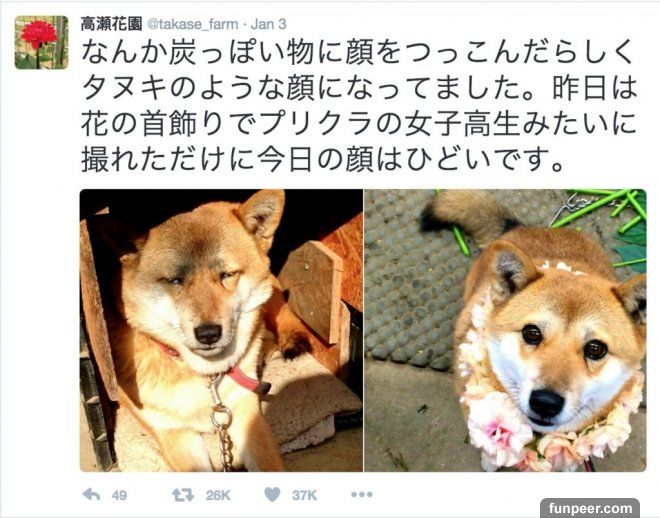Click the 26K retweet count

(x=218, y=495)
